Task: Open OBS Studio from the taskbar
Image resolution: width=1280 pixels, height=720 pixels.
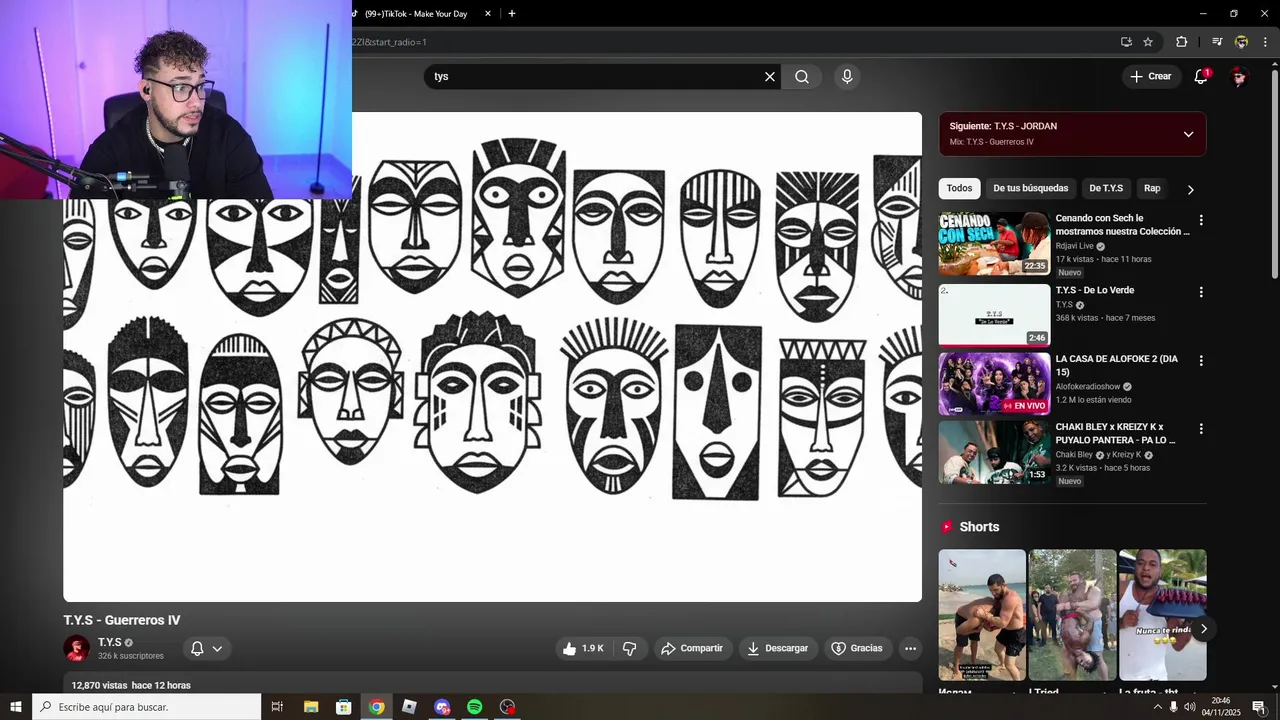Action: pyautogui.click(x=508, y=707)
